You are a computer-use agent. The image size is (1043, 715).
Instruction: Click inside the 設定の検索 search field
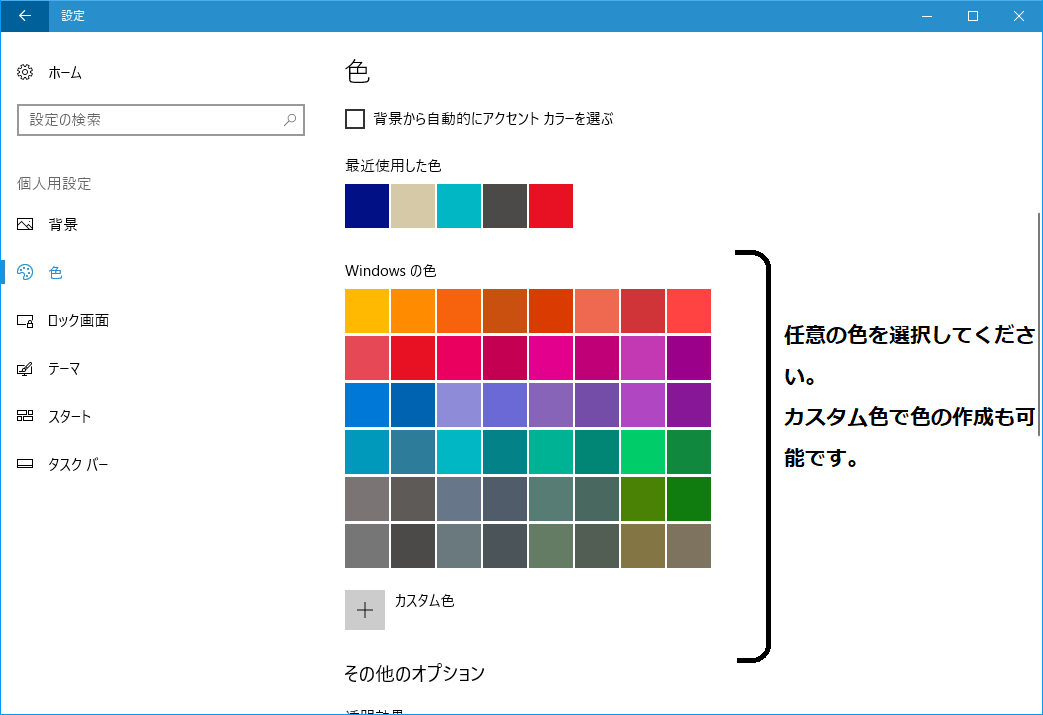tap(150, 120)
